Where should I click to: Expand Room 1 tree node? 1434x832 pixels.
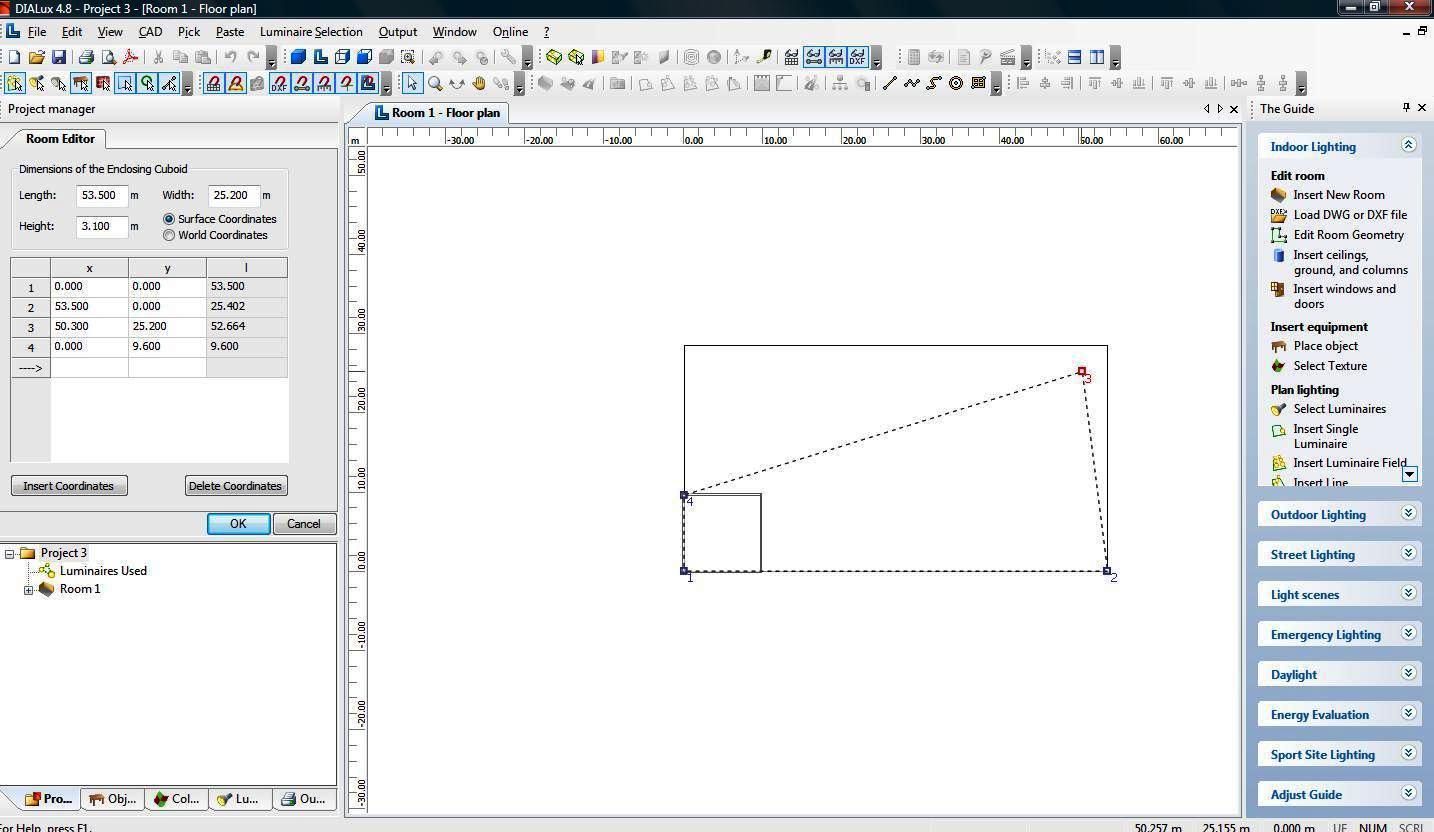click(x=29, y=590)
